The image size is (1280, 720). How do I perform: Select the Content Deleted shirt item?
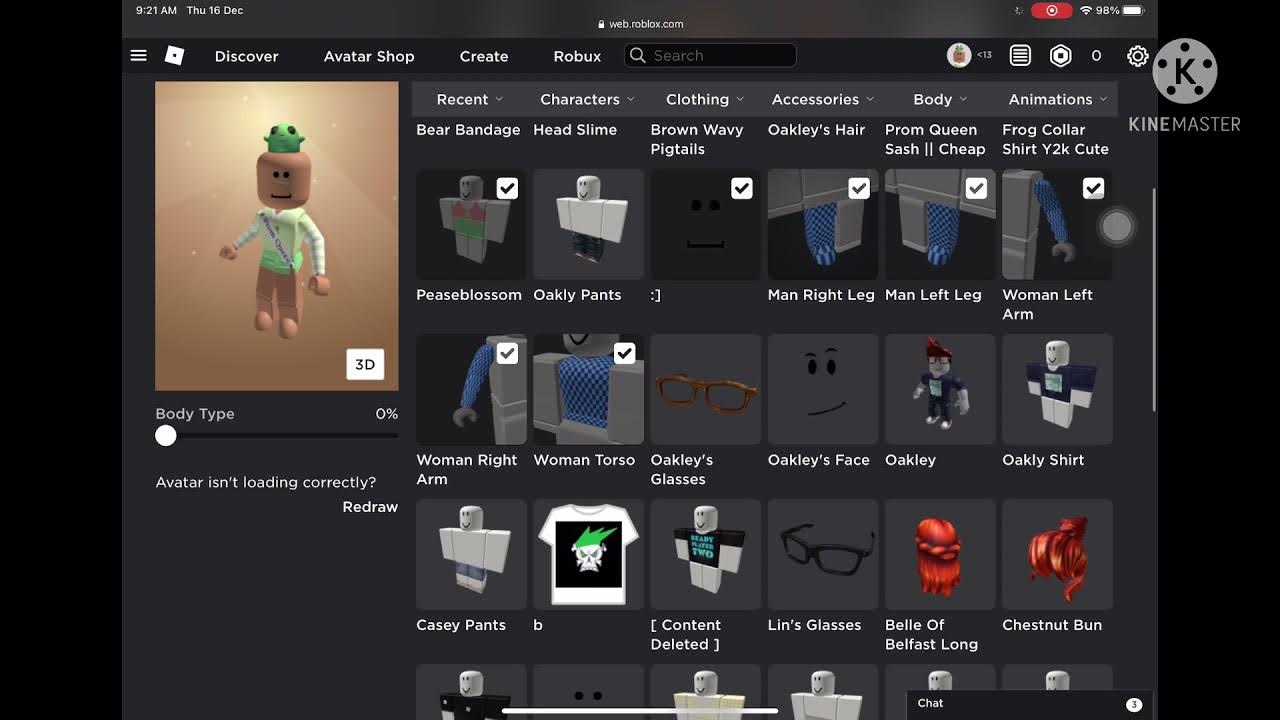tap(706, 554)
